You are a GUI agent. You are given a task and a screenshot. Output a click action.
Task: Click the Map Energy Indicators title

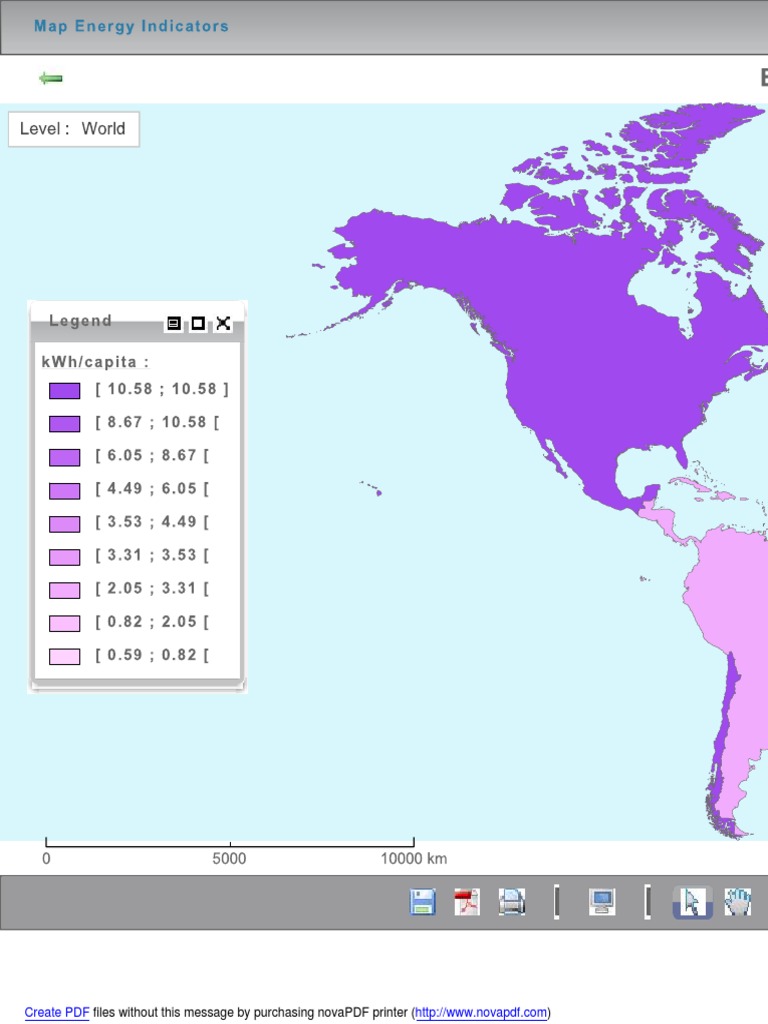[x=131, y=26]
